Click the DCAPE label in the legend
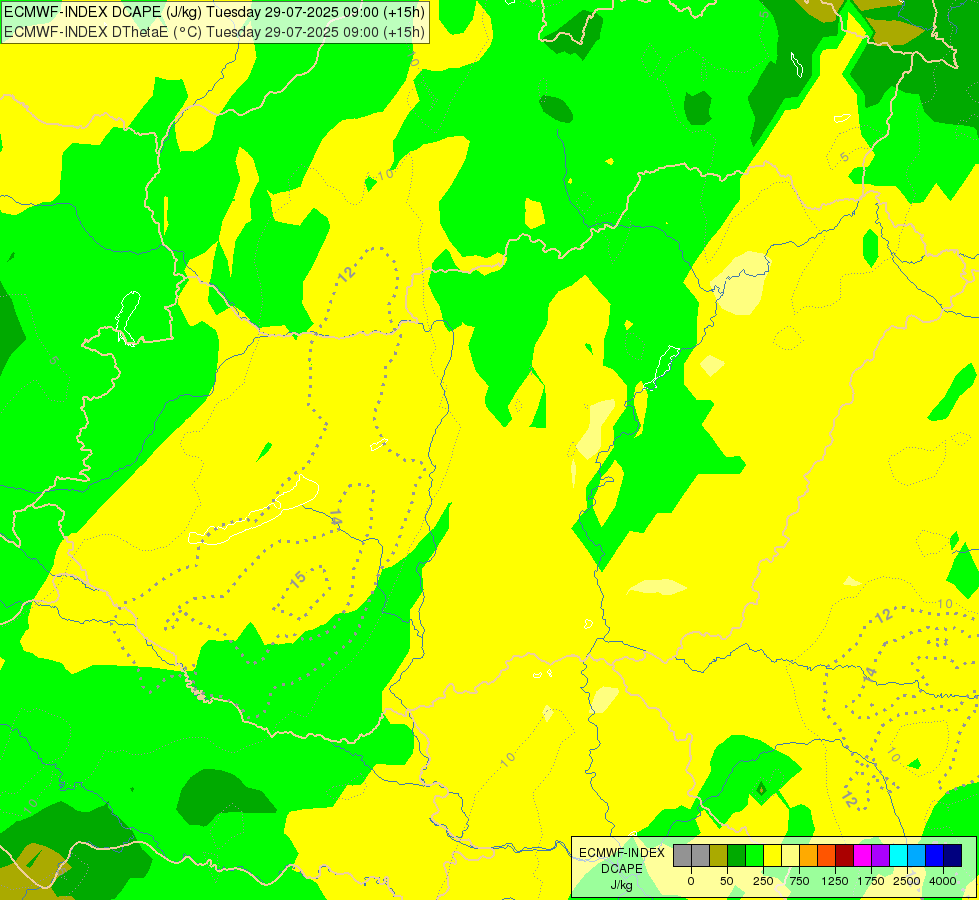979x900 pixels. (622, 869)
